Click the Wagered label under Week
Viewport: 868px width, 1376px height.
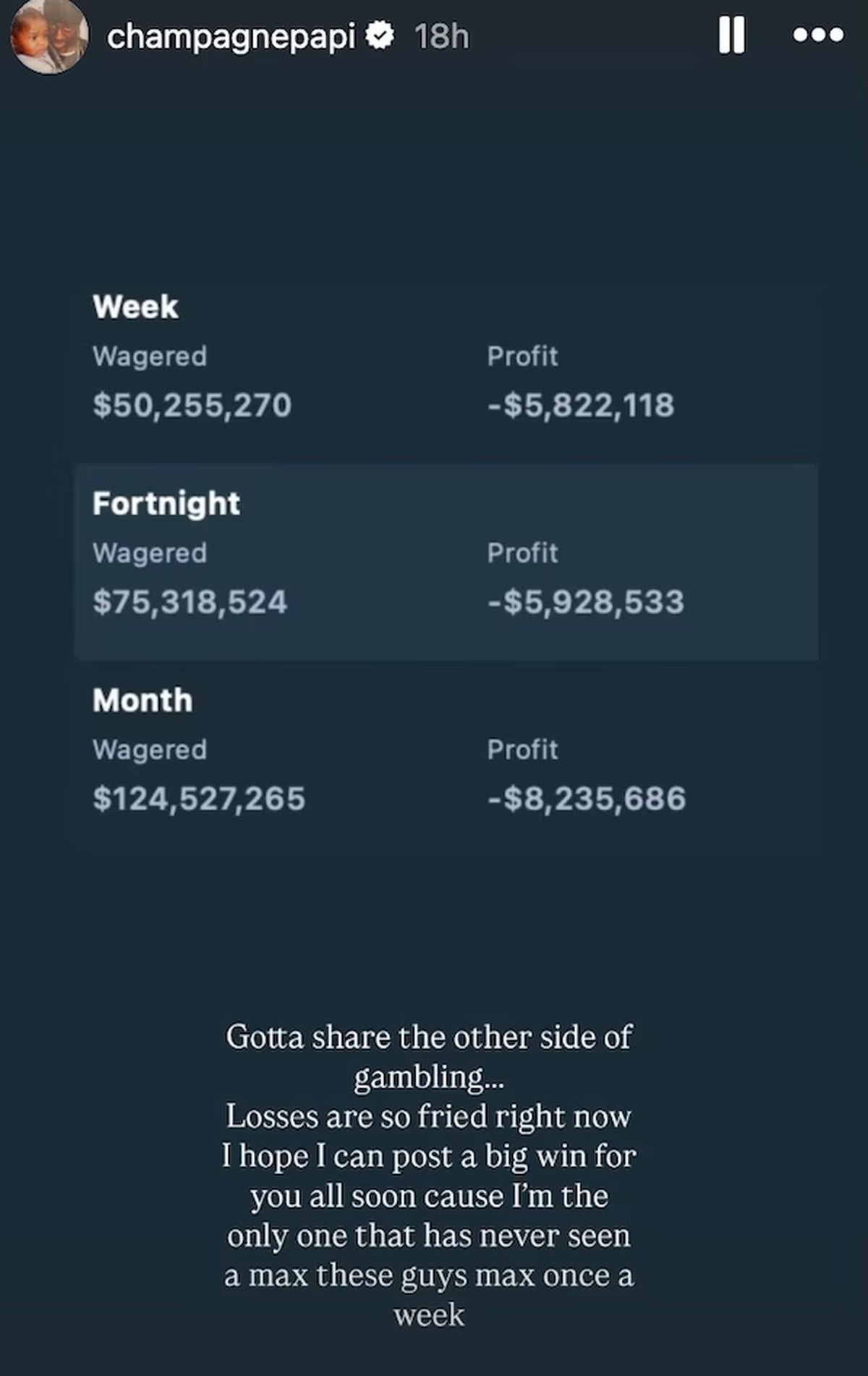click(x=150, y=357)
